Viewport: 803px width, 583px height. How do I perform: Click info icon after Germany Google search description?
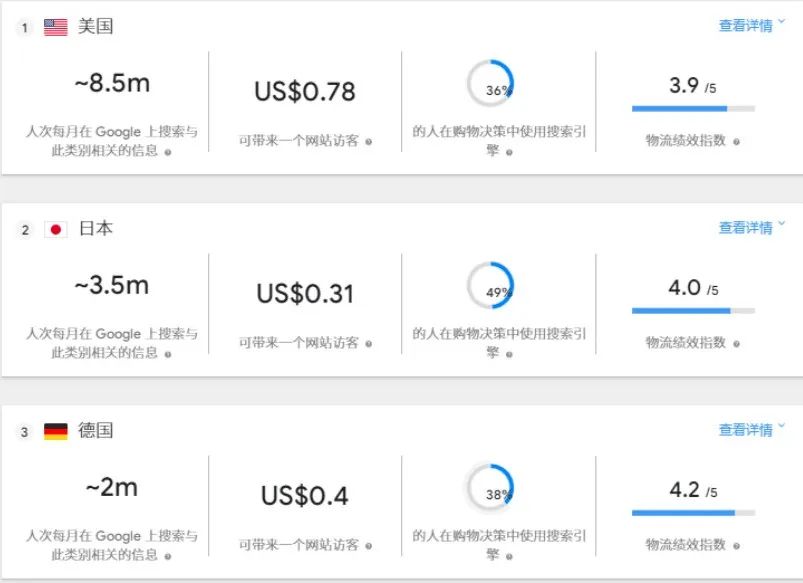167,556
